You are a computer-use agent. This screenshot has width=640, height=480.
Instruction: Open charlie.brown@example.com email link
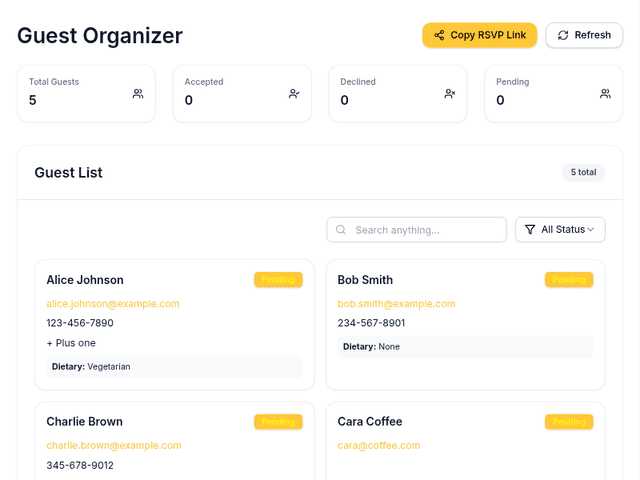(x=114, y=446)
